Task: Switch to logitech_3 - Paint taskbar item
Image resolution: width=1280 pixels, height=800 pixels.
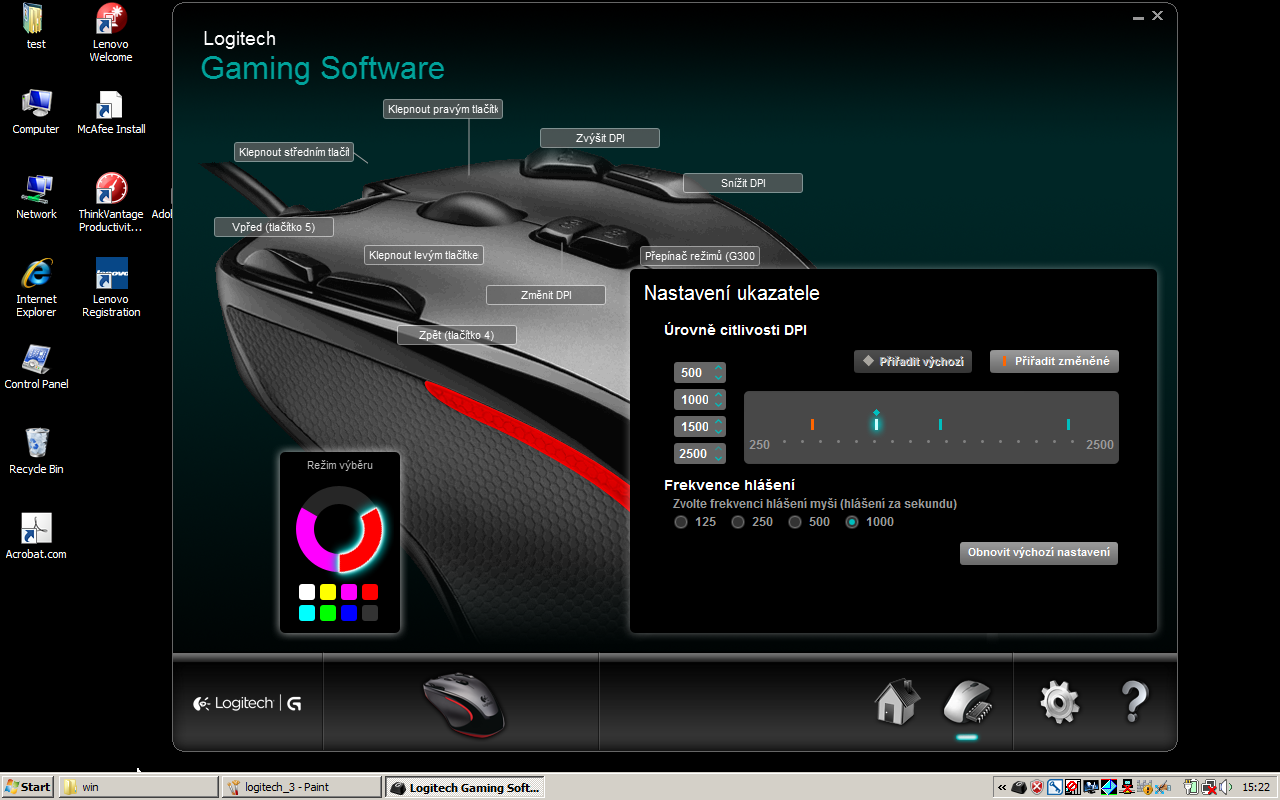Action: (301, 787)
